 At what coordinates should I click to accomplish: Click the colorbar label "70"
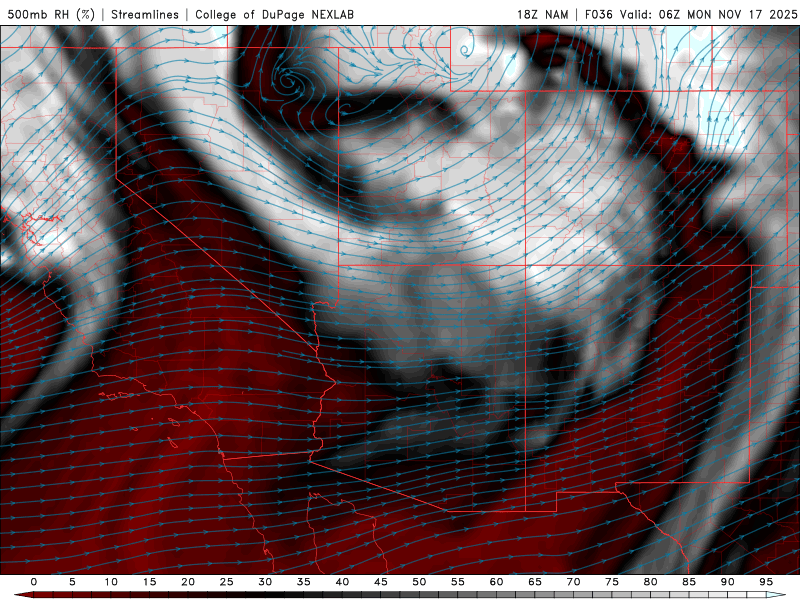[573, 582]
